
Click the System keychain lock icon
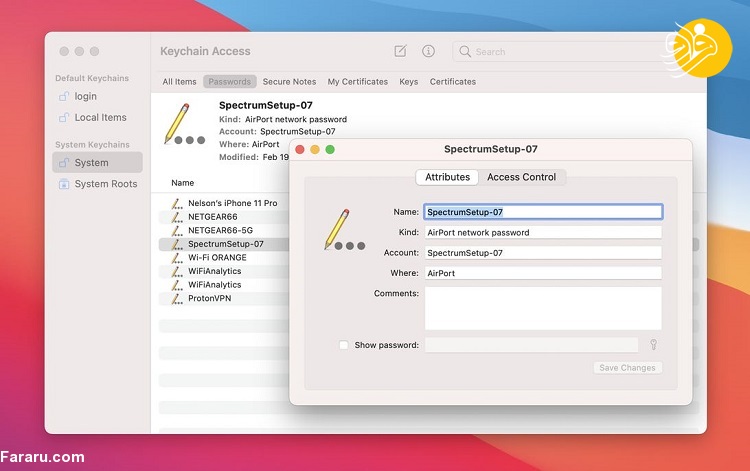(x=64, y=163)
